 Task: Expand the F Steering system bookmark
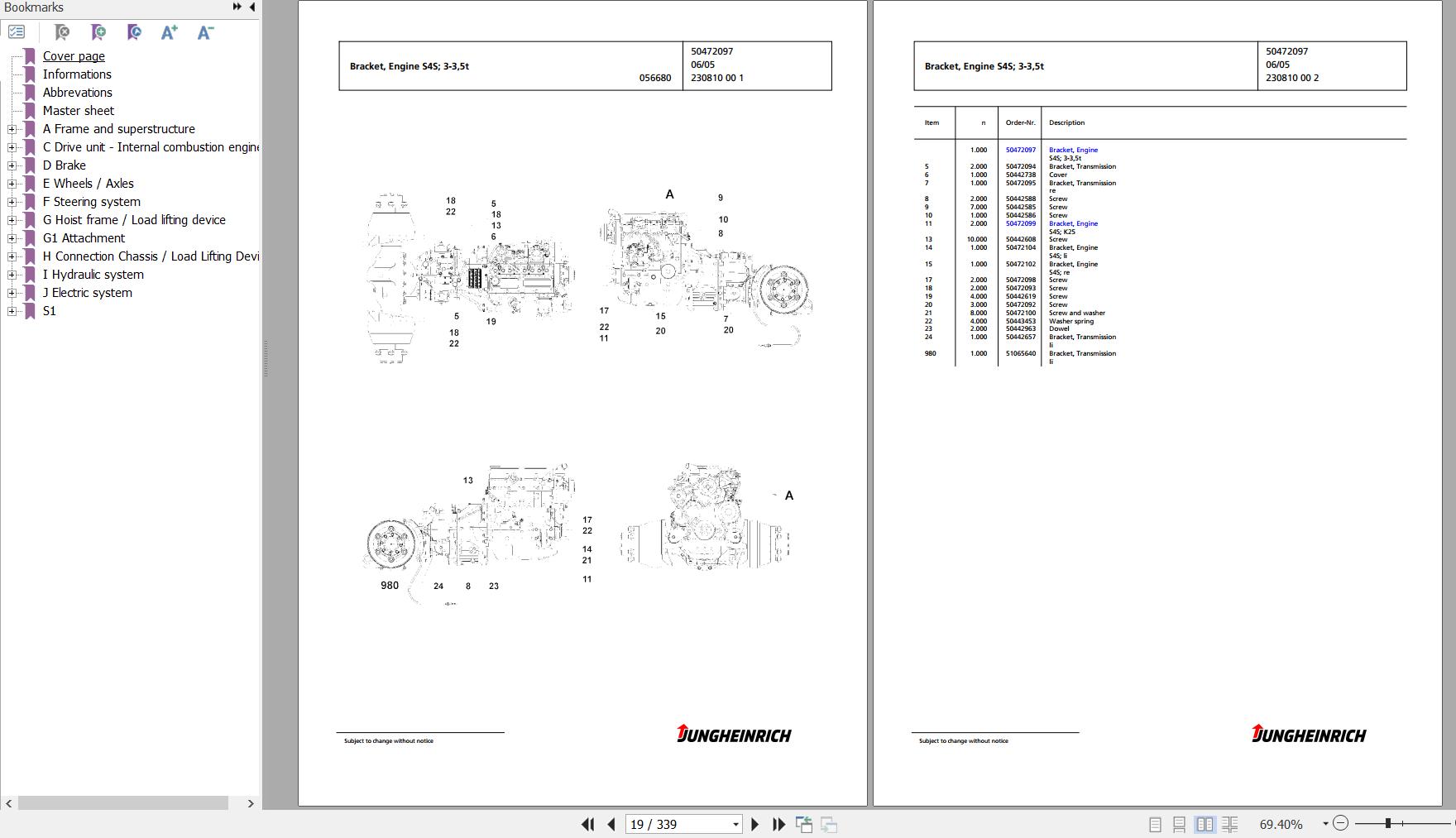point(12,202)
